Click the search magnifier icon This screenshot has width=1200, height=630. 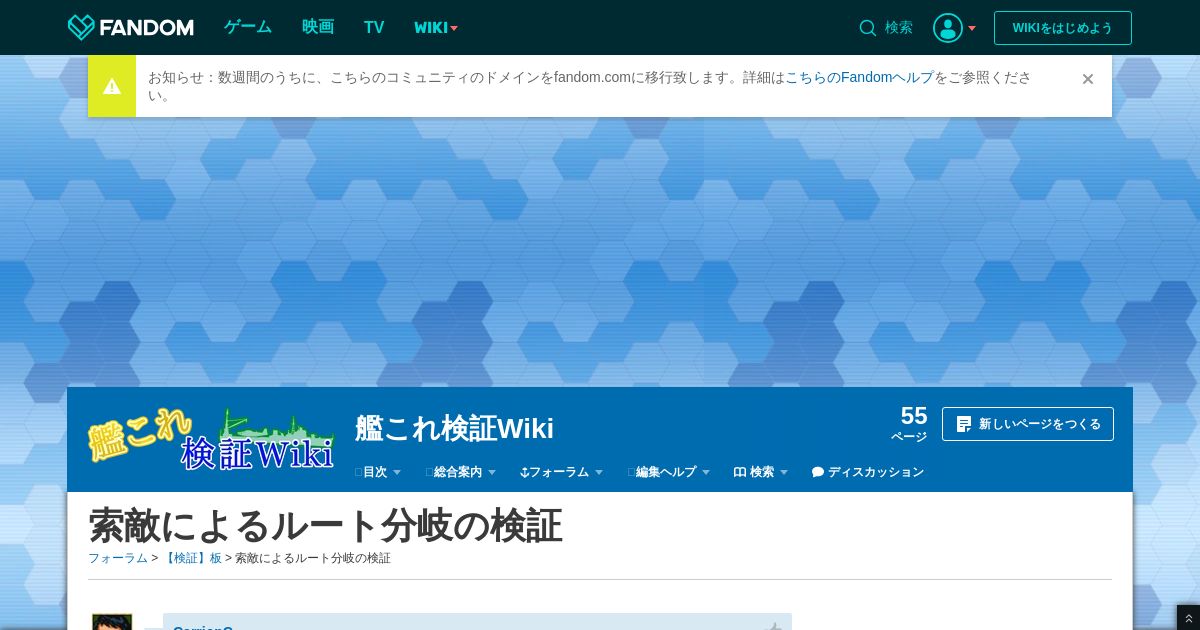click(x=868, y=28)
